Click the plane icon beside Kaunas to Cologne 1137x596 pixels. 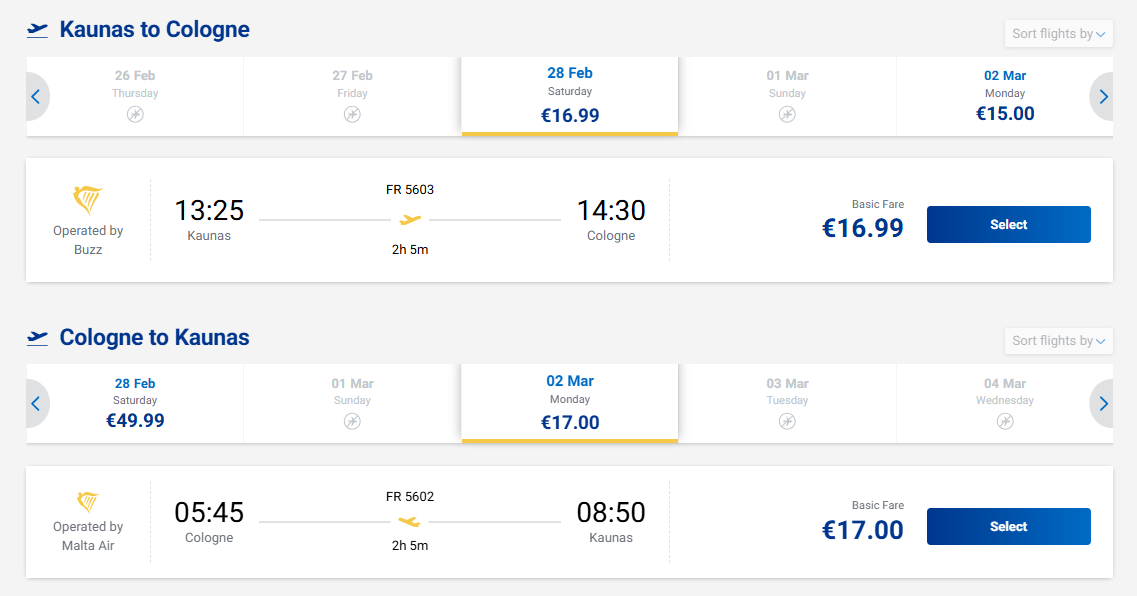click(x=38, y=30)
